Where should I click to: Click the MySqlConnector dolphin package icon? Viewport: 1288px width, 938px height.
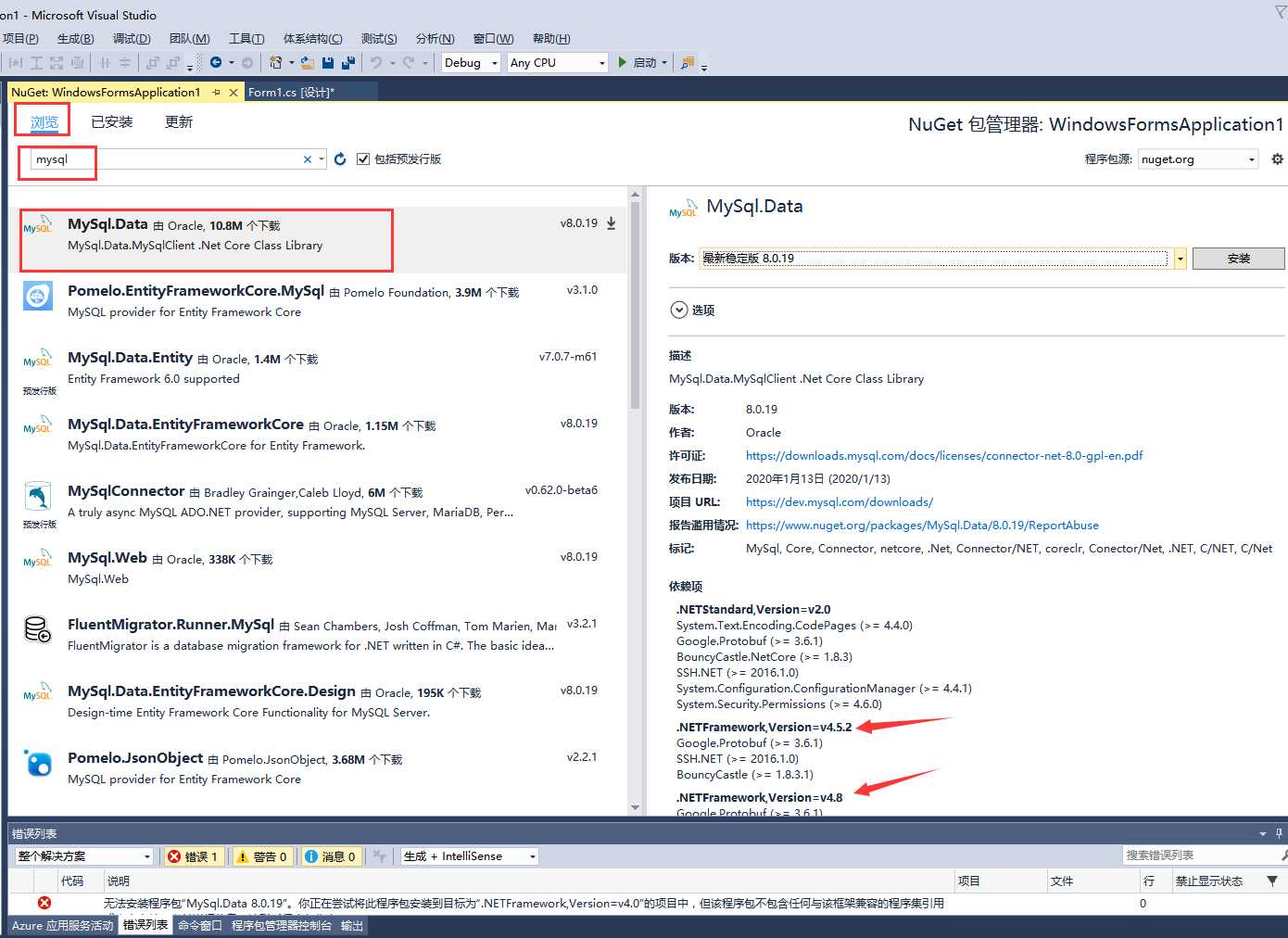click(x=38, y=497)
